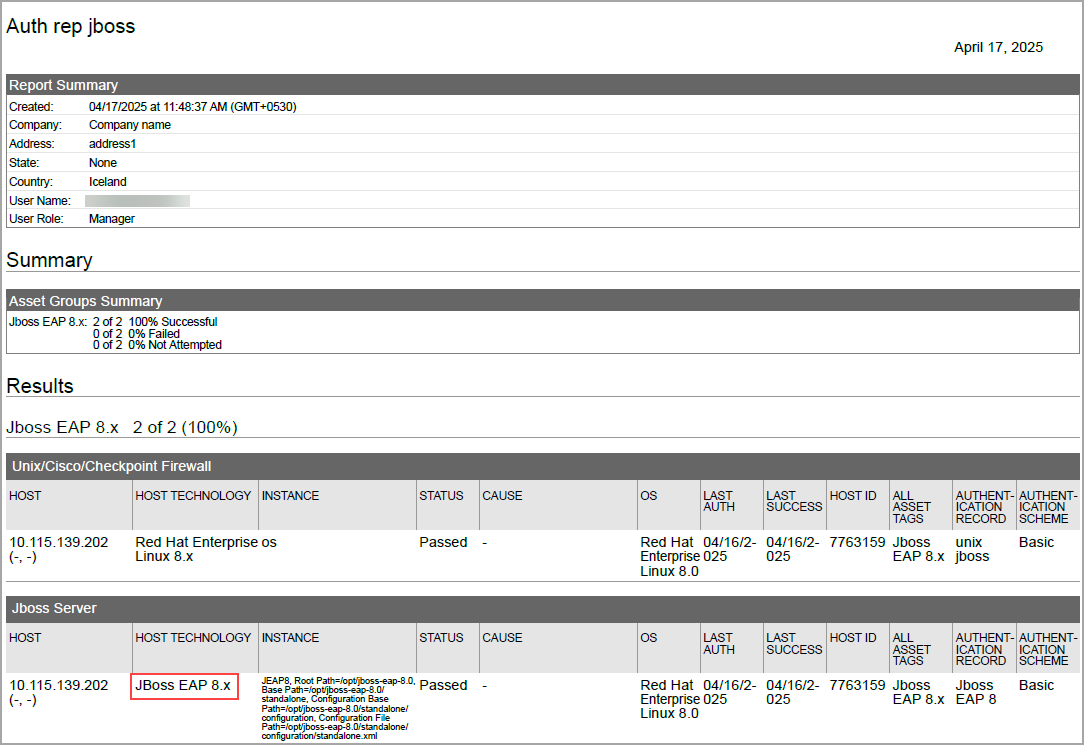
Task: Click the Created timestamp 04/17/2025 at 11:48:37 AM
Action: [x=193, y=106]
